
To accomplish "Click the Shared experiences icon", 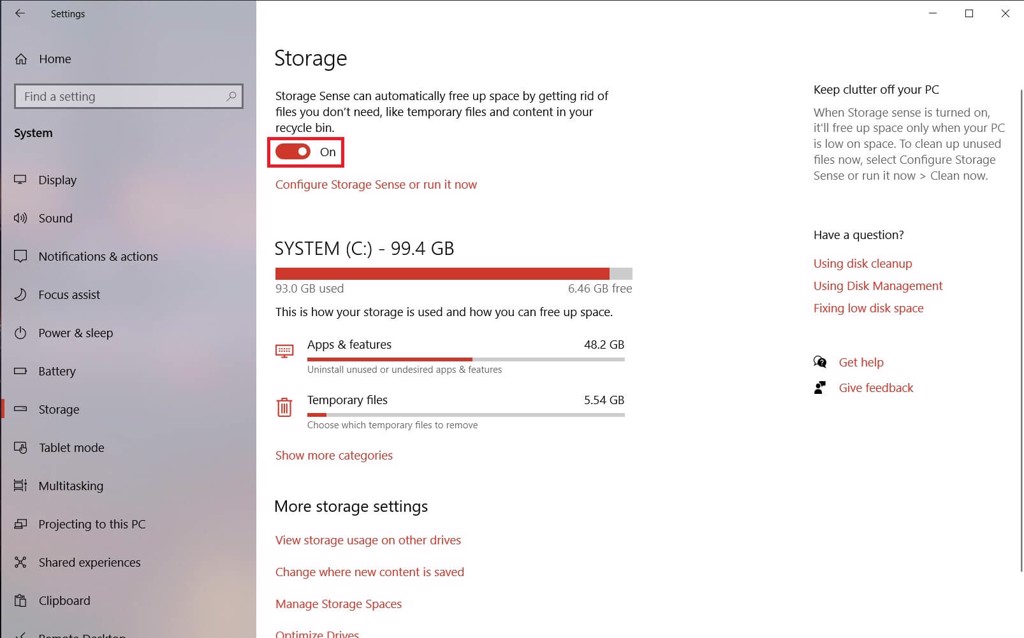I will [20, 562].
